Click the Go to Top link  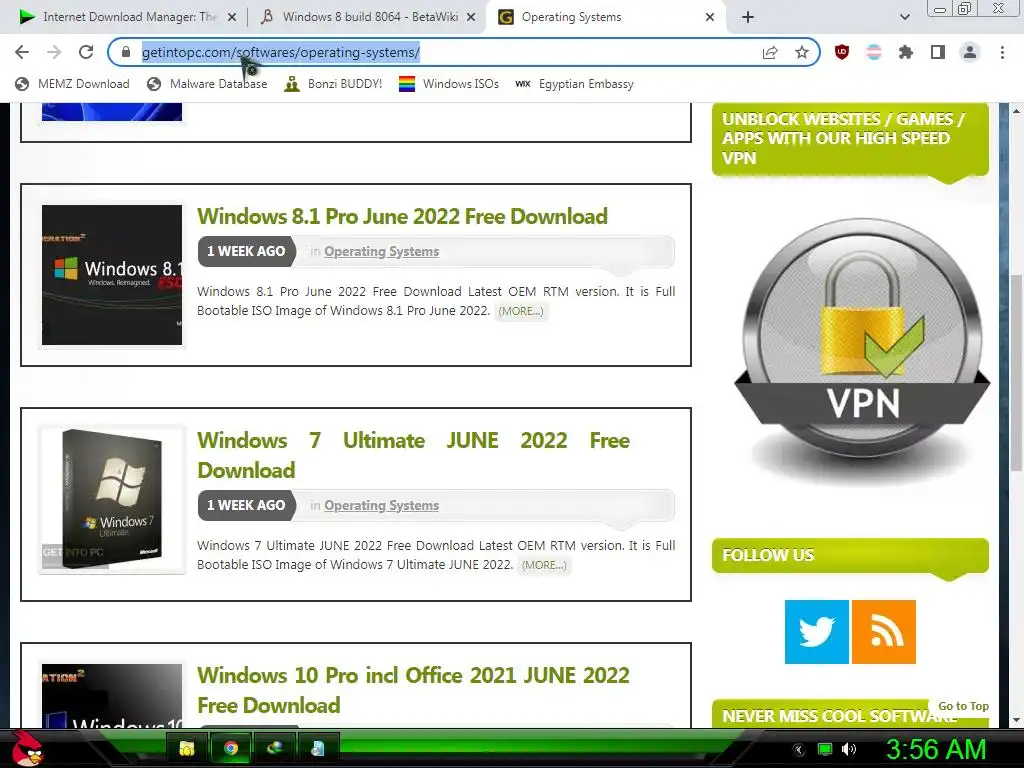click(963, 706)
